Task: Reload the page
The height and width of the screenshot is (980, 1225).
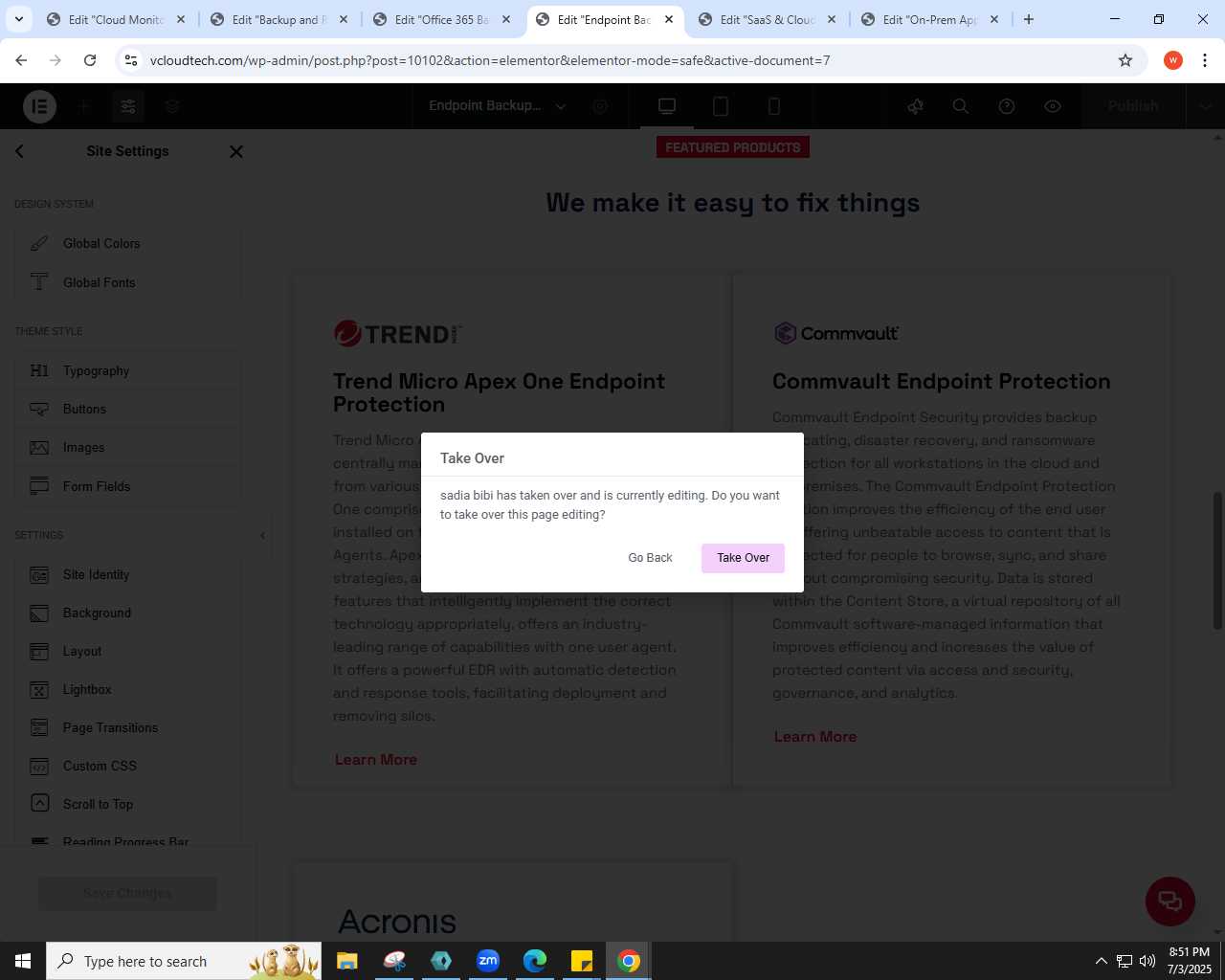Action: tap(90, 60)
